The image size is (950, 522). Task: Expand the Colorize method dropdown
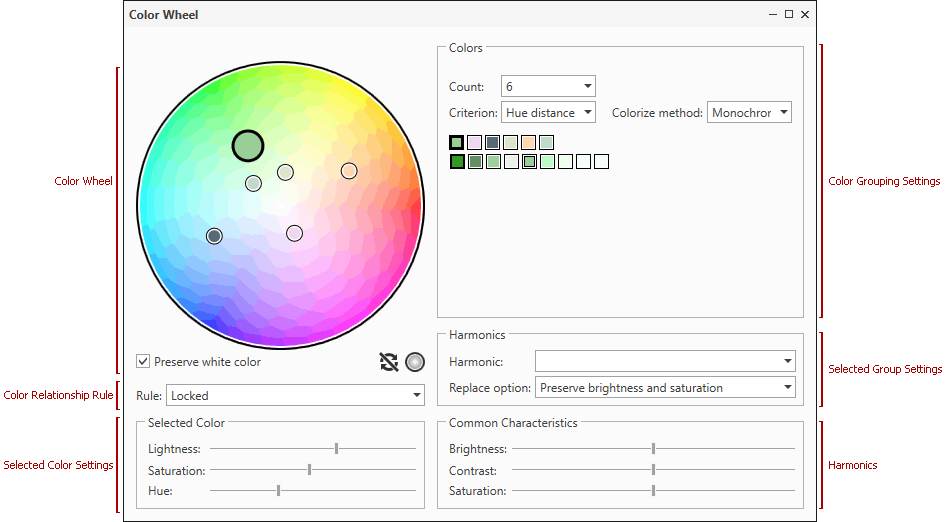[x=749, y=113]
